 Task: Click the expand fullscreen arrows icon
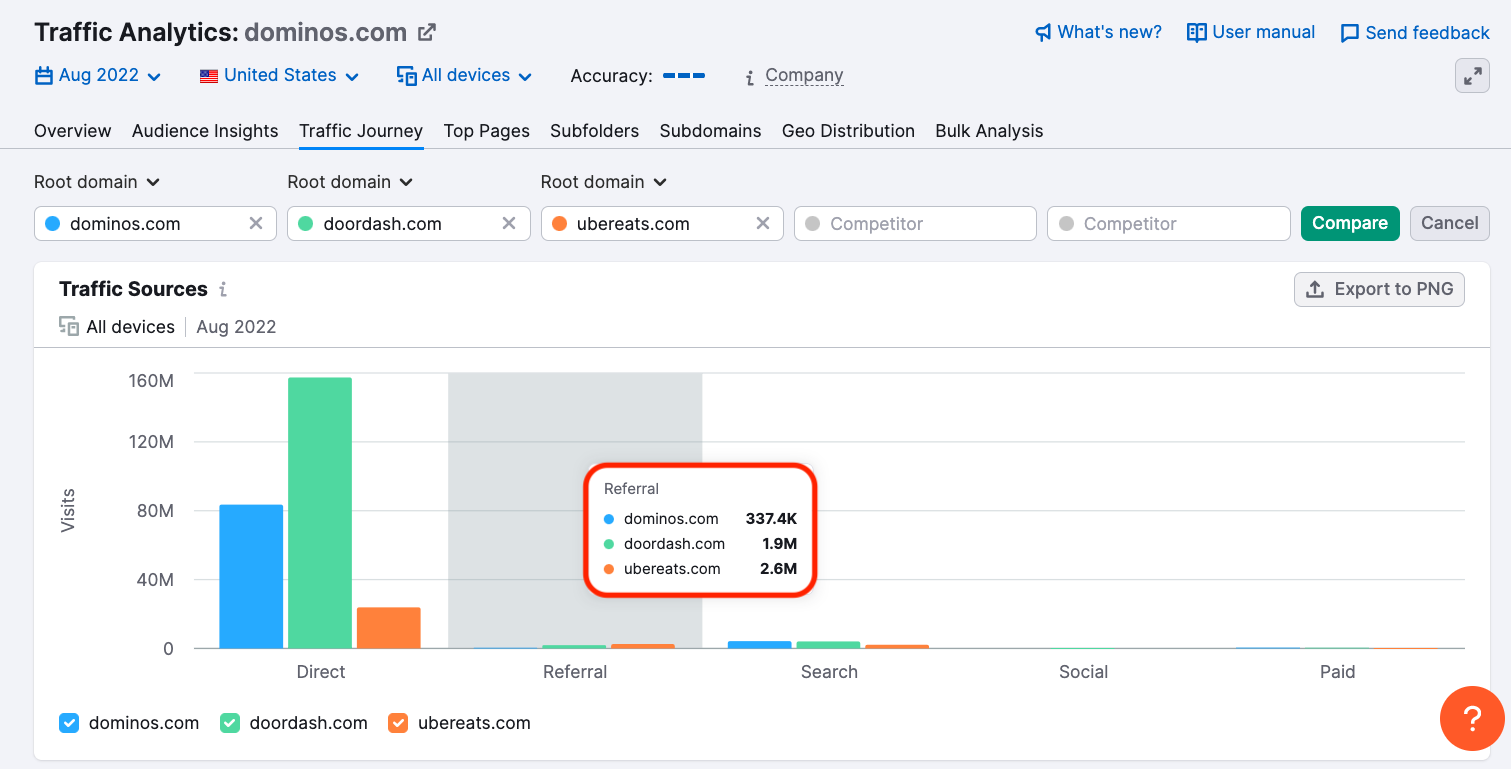tap(1472, 76)
